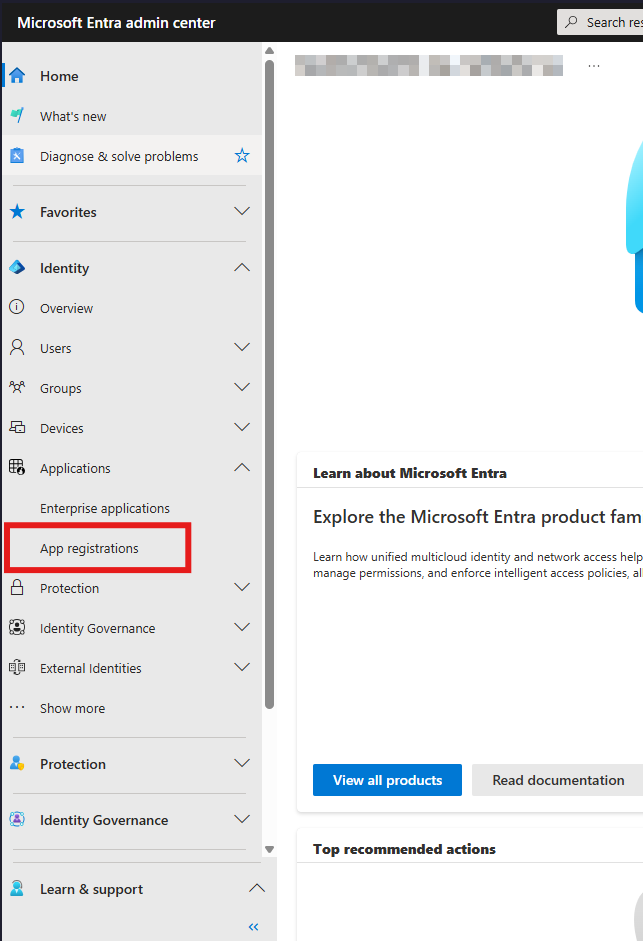Click the Devices menu label
643x941 pixels.
pos(62,428)
